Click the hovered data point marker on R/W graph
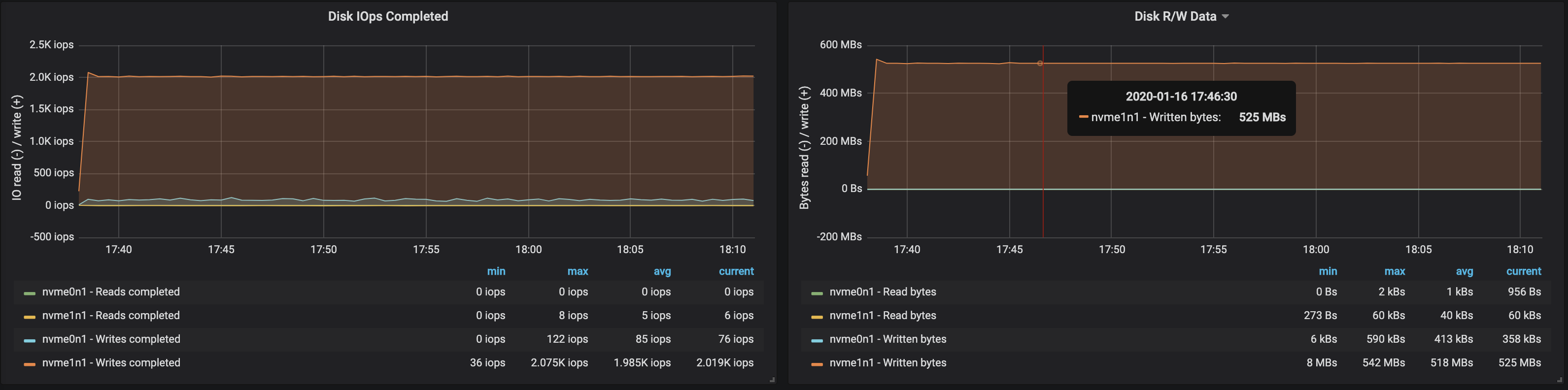1568x390 pixels. pyautogui.click(x=1040, y=63)
